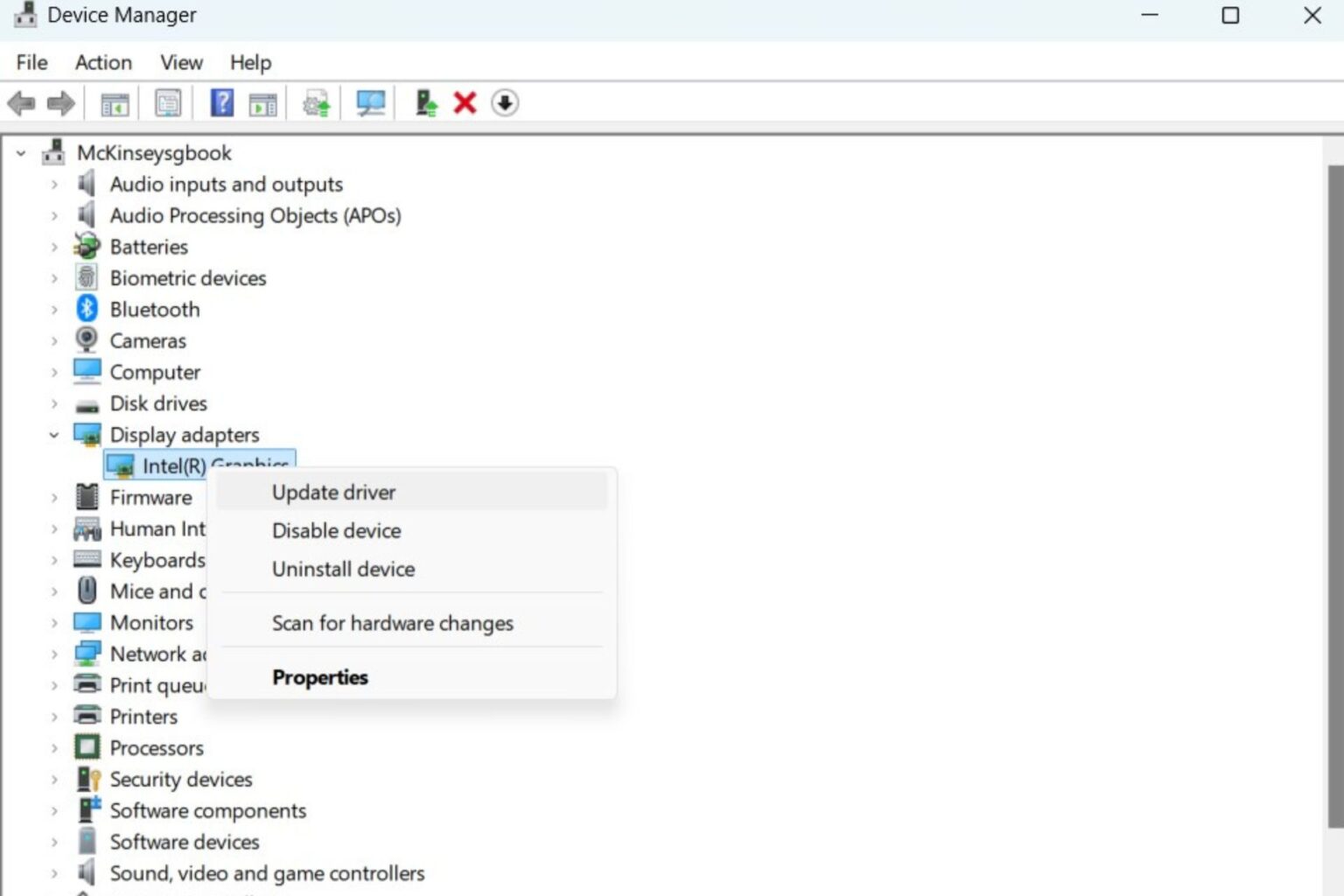The image size is (1344, 896).
Task: Click the Update device driver toolbar icon
Action: coord(315,102)
